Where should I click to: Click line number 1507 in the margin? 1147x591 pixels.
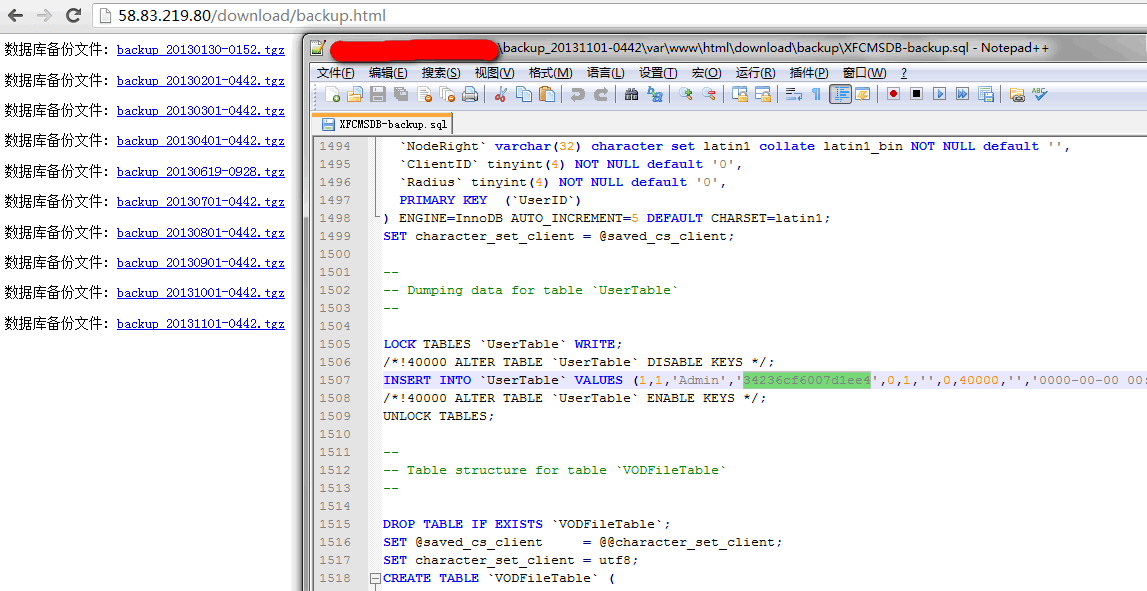coord(335,380)
